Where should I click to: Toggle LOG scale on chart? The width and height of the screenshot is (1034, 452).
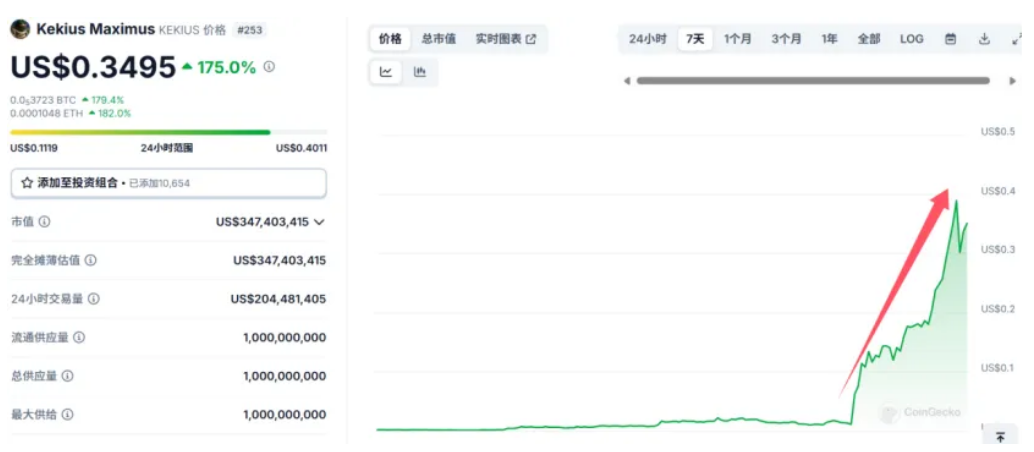tap(911, 39)
